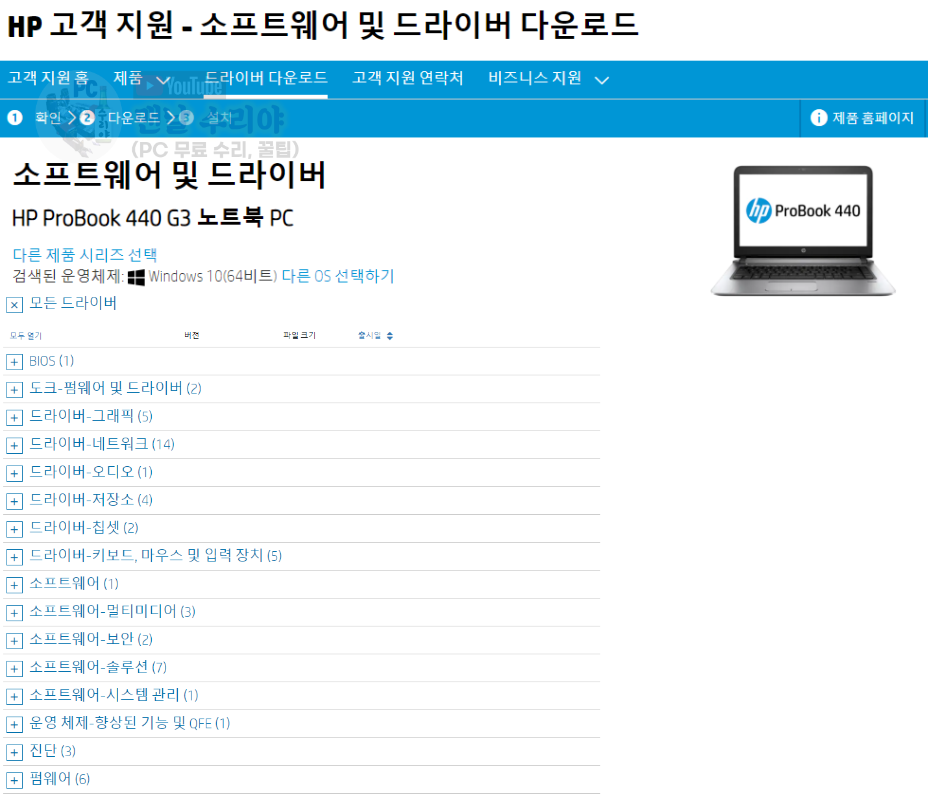
Task: Open 소프트웨어-시스템 관리 (1) category link
Action: (x=114, y=695)
